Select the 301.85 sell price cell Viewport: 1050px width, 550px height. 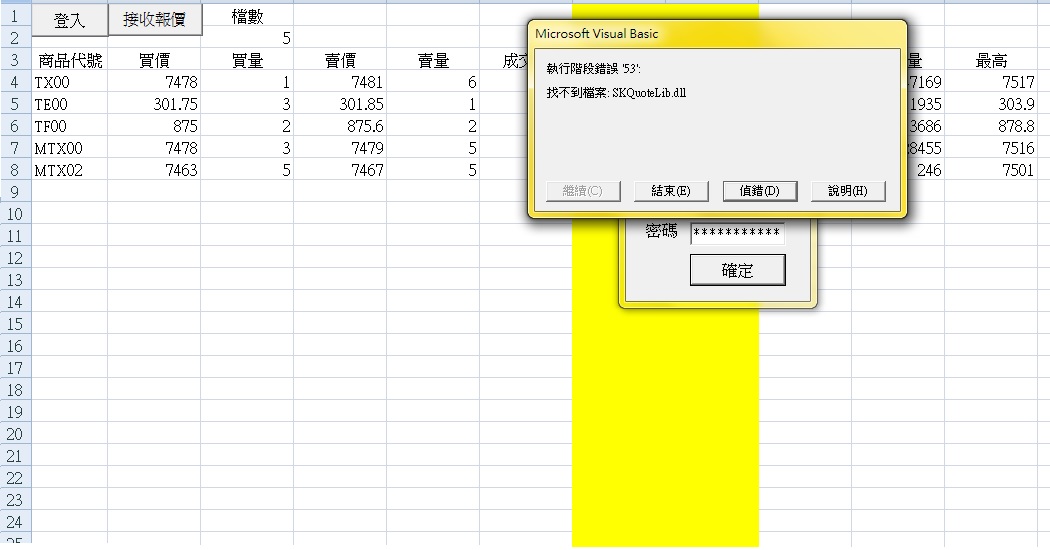[x=340, y=105]
